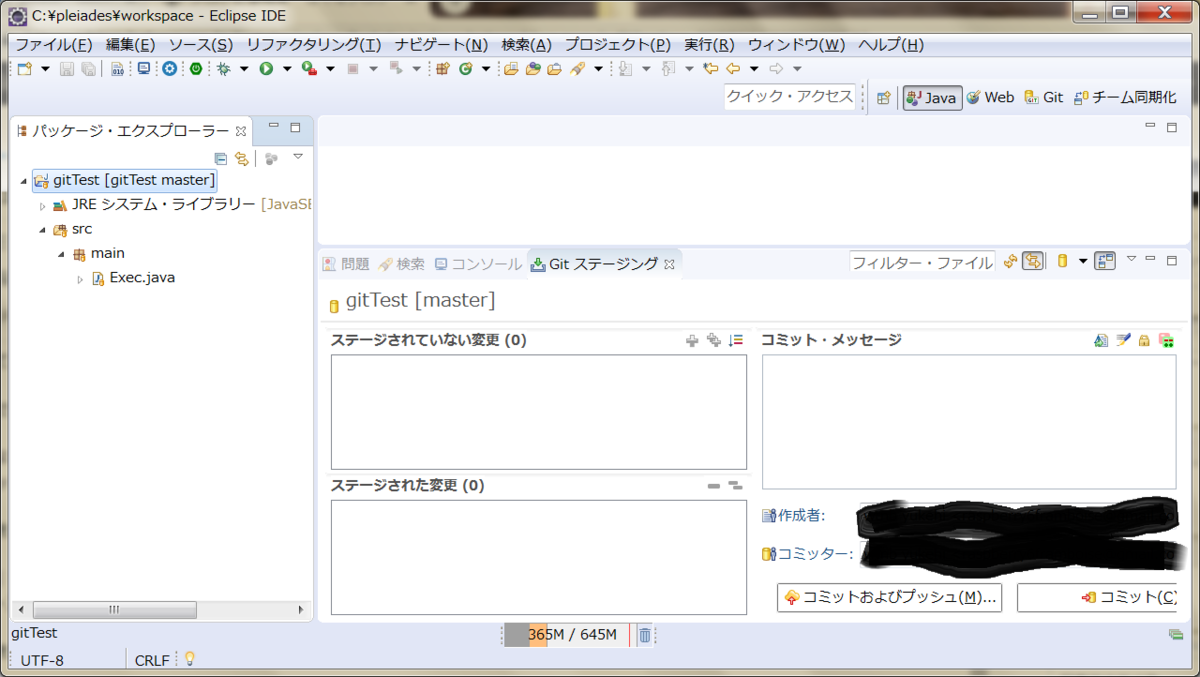This screenshot has width=1200, height=677.
Task: Close the Git ステージング tab
Action: tap(670, 264)
